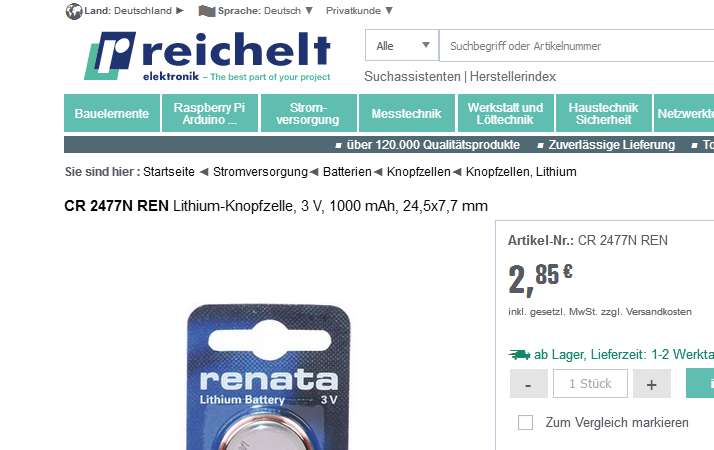Open the Stromversorgung menu tab
Screen dimensions: 714x450
click(308, 113)
